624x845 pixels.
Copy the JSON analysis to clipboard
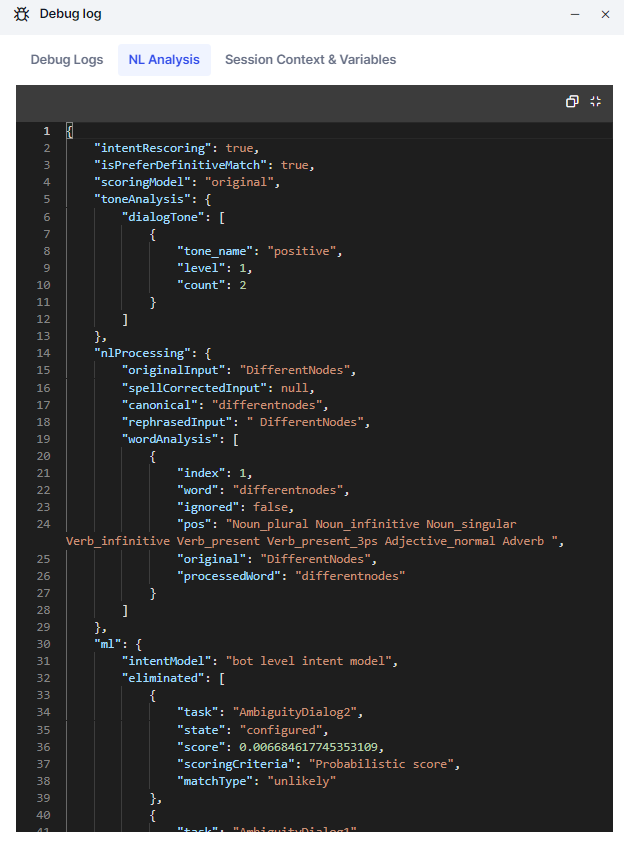pos(572,101)
